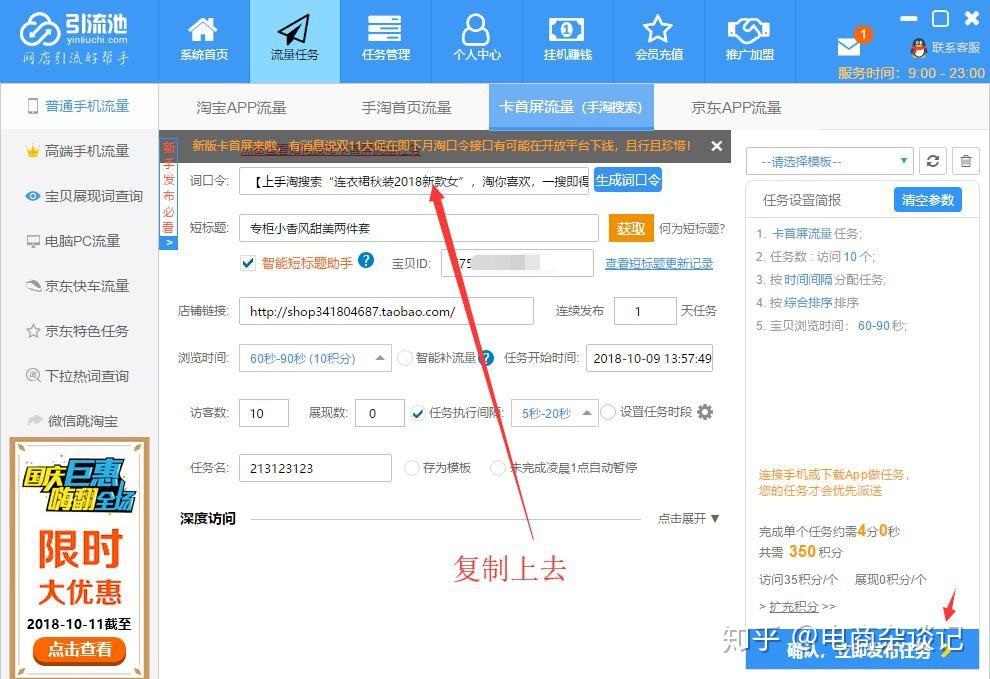Select the 任务管理 icon in top navigation
This screenshot has height=679, width=990.
[386, 28]
